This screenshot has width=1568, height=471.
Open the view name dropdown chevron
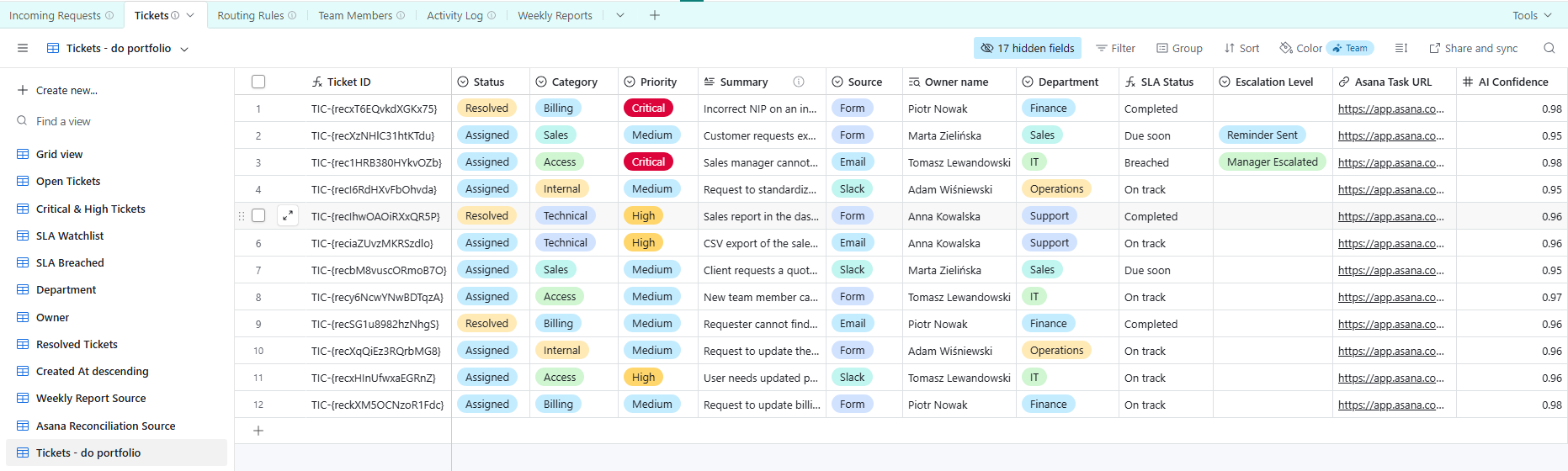[x=184, y=49]
